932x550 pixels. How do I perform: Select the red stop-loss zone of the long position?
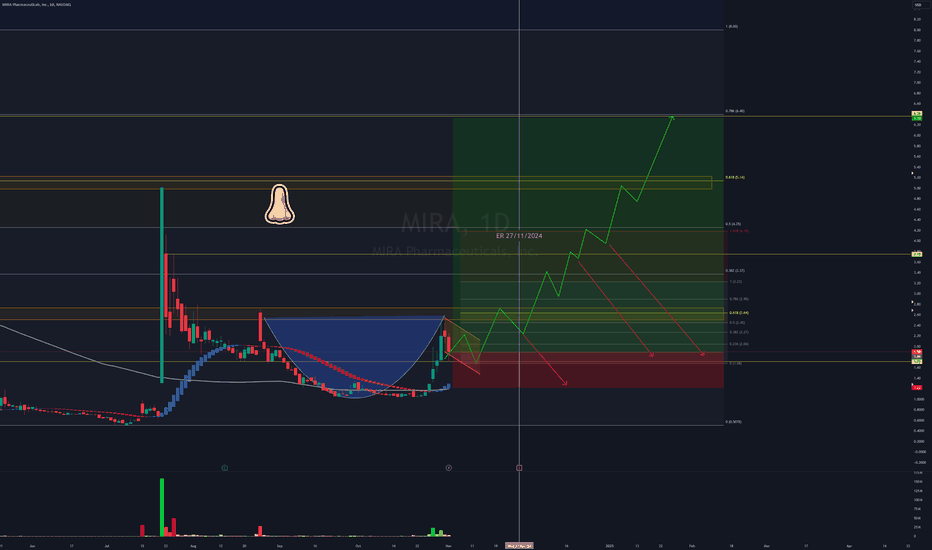tap(588, 370)
